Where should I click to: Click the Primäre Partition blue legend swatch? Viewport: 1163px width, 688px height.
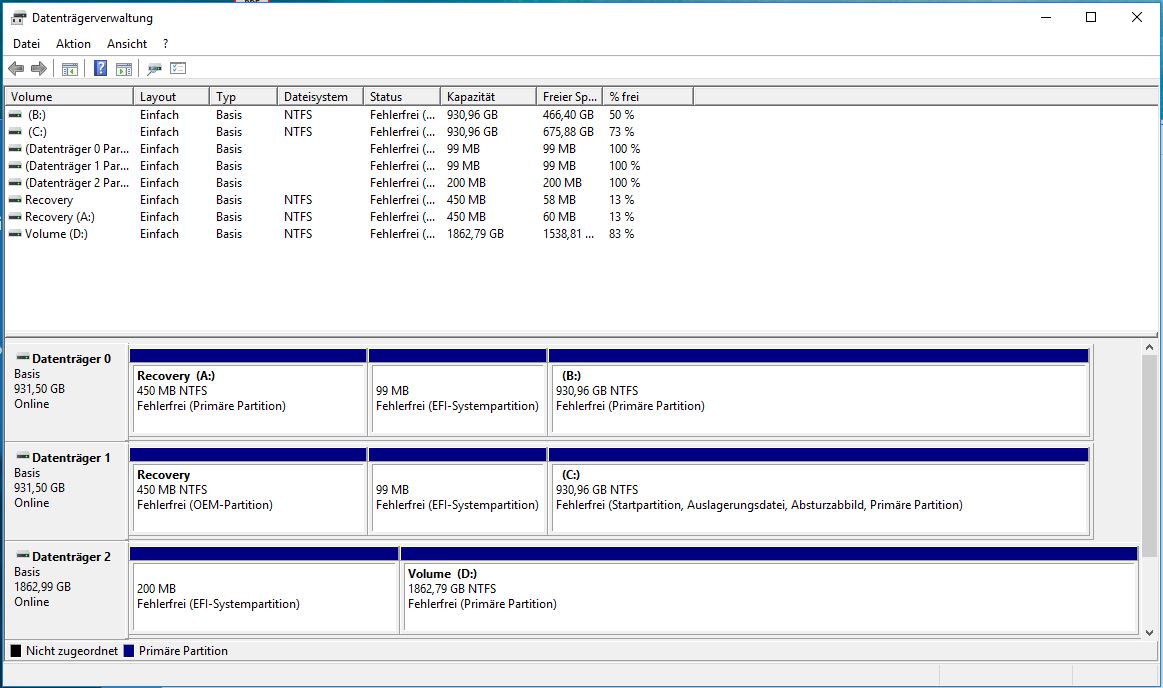(129, 651)
